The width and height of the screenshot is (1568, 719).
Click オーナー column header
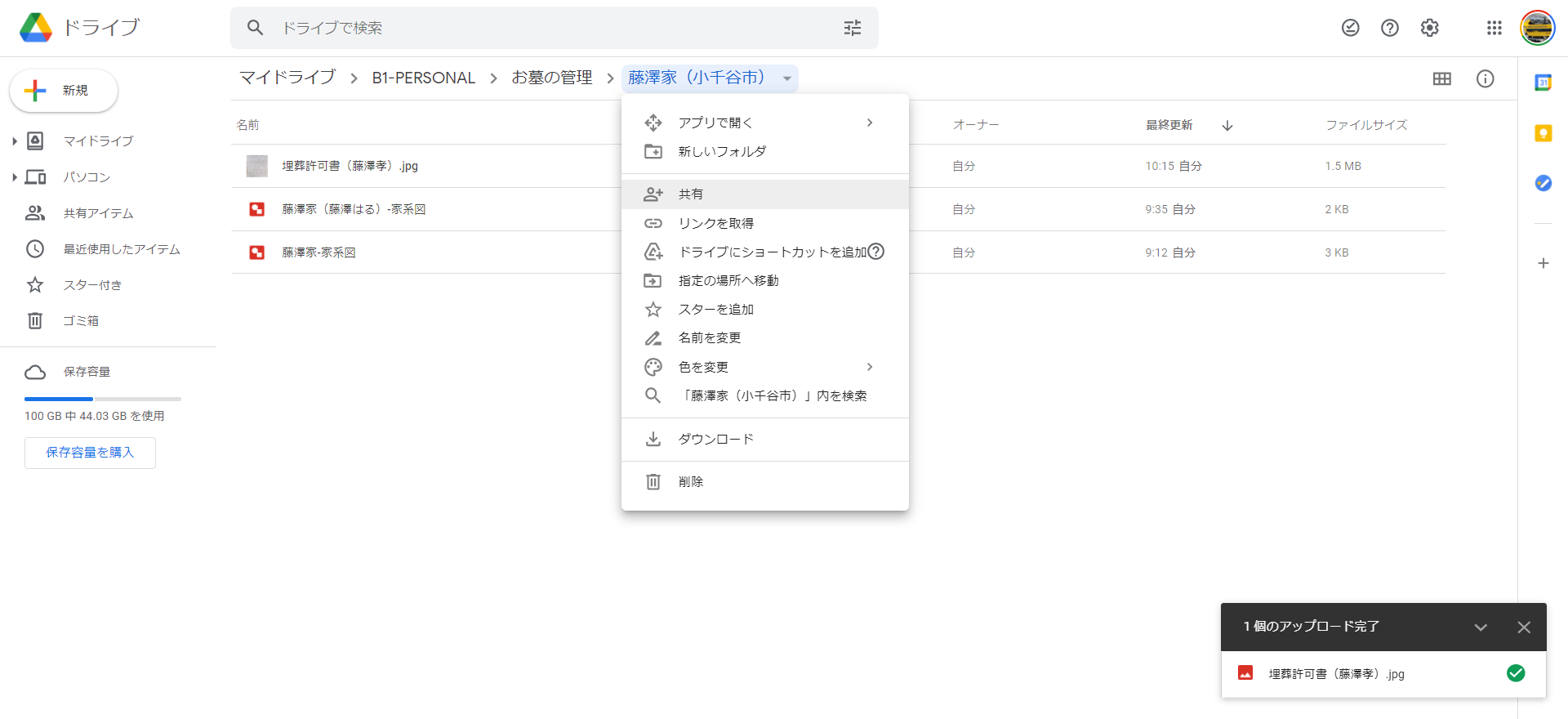point(976,125)
